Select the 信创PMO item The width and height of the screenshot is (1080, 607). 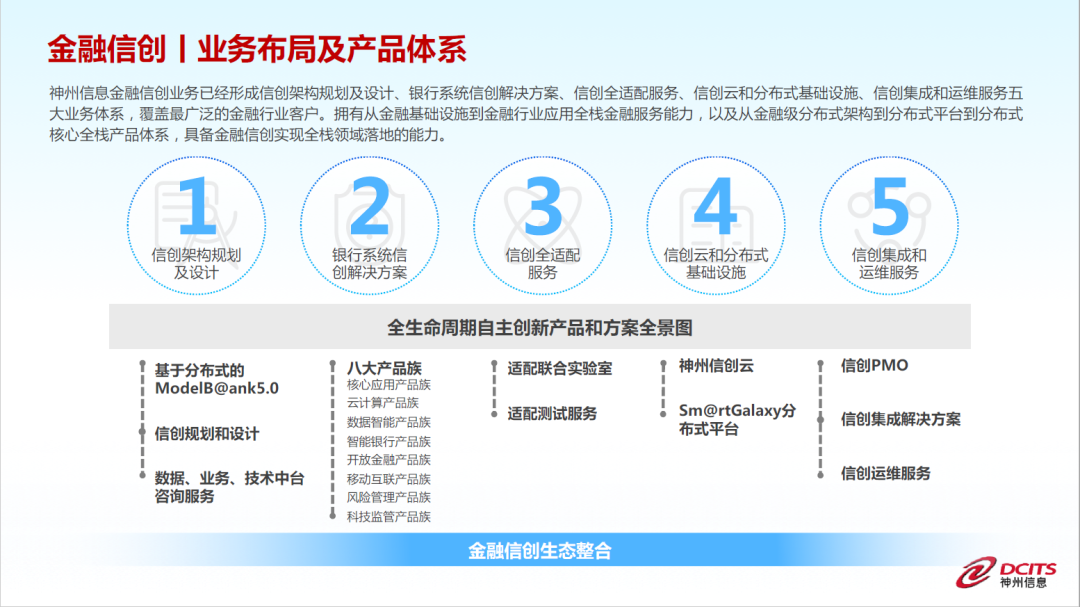[x=874, y=366]
